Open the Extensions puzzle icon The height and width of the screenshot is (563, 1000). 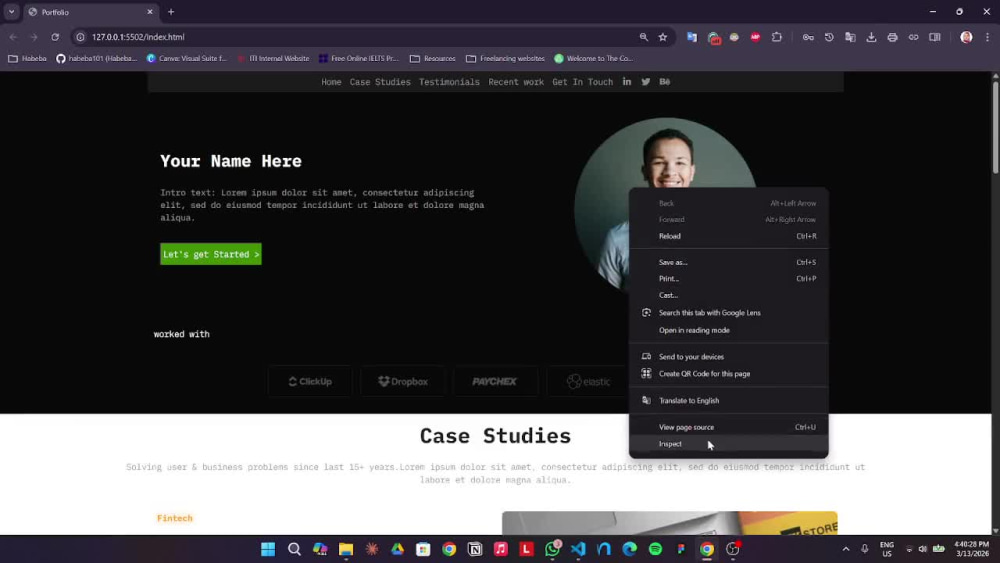777,37
